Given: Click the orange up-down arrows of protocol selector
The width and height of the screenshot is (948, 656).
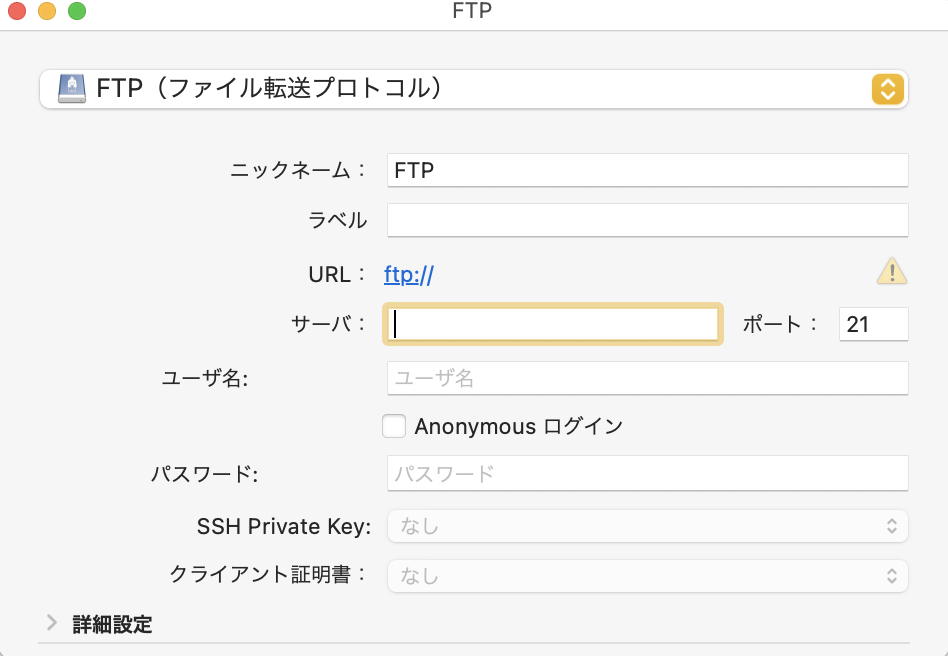Looking at the screenshot, I should (x=888, y=89).
